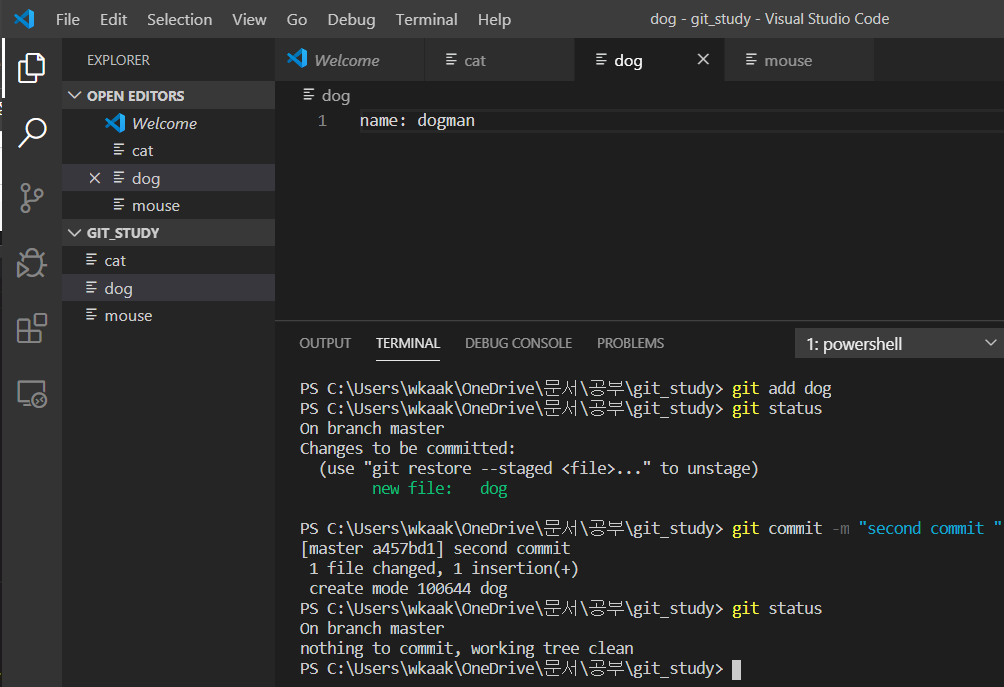Switch to the Welcome editor tab

pos(350,60)
